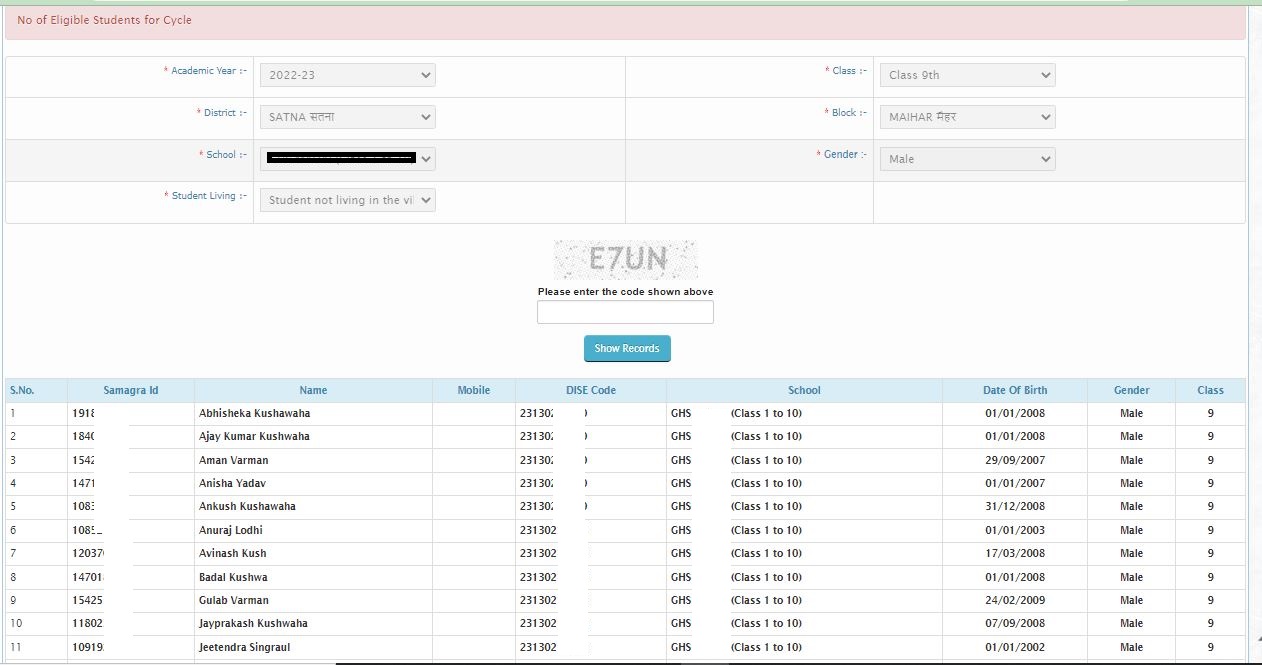Image resolution: width=1262 pixels, height=665 pixels.
Task: Expand the Student Living dropdown
Action: pos(347,200)
